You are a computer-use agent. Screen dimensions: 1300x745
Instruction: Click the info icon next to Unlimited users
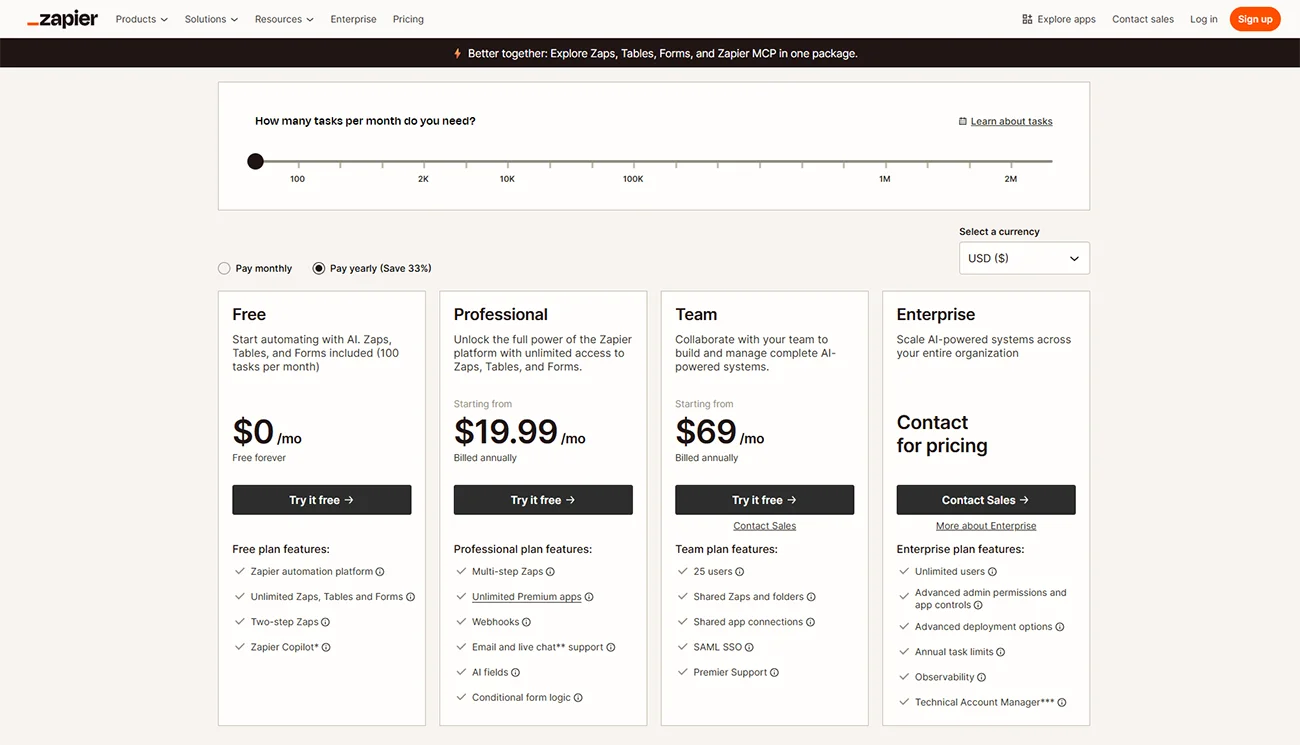[990, 571]
